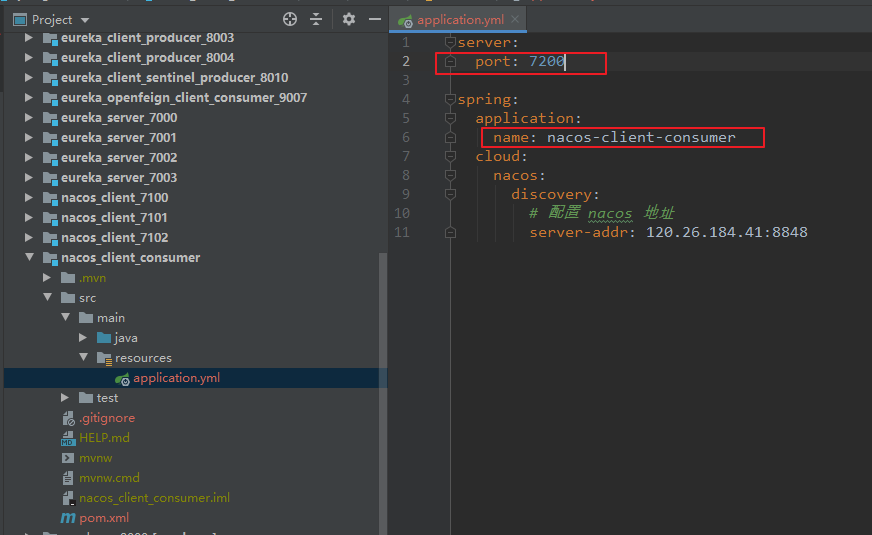Click the mvnw shell script icon
Image resolution: width=872 pixels, height=535 pixels.
tap(68, 458)
